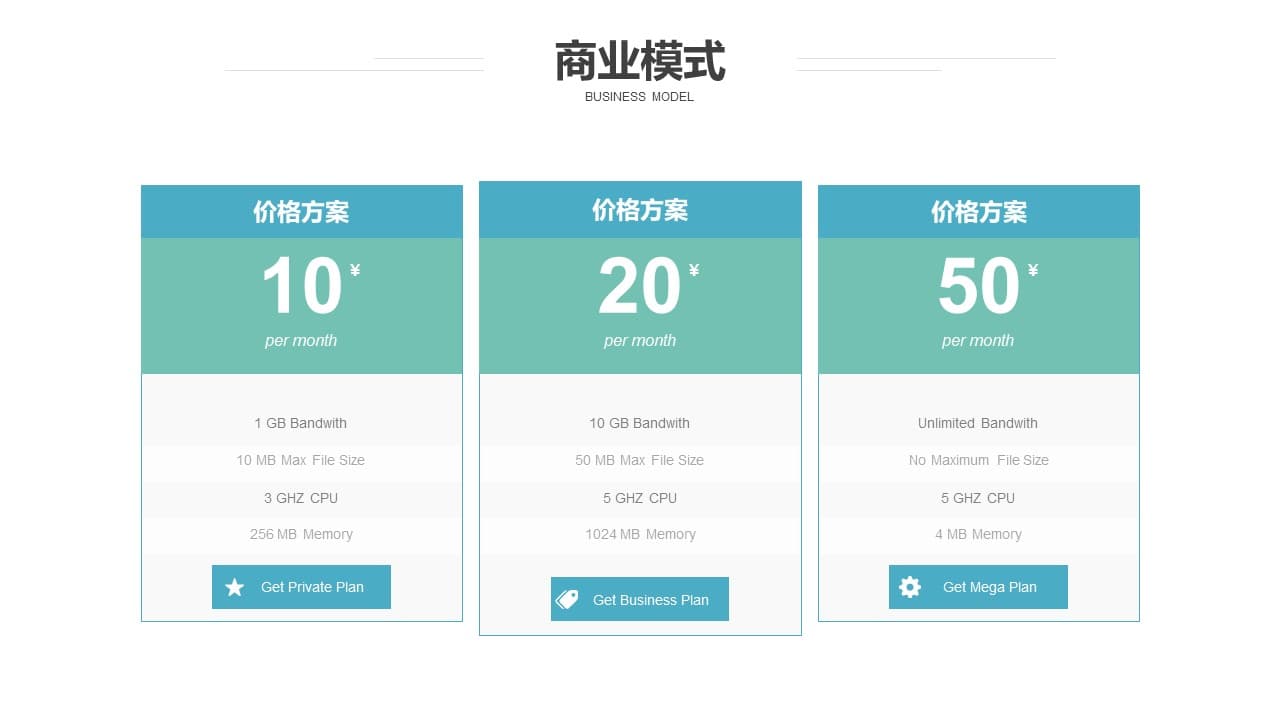Click the 价格方案 header of the 50¥ plan

pyautogui.click(x=979, y=212)
